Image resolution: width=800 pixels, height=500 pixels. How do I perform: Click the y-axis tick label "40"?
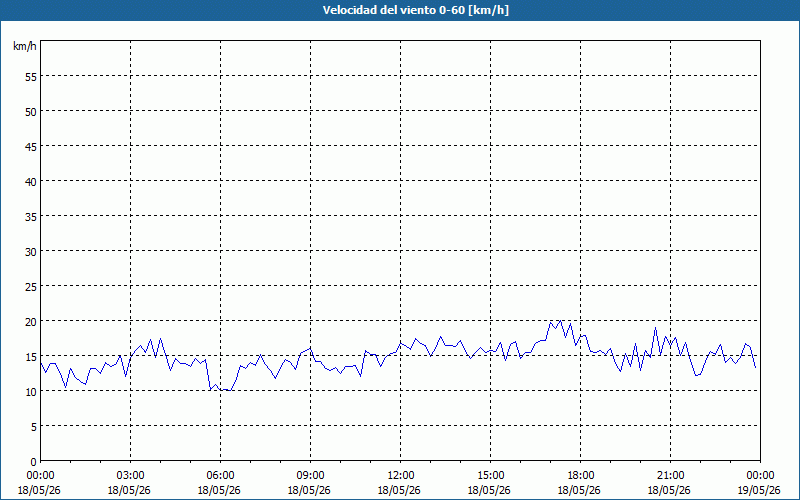pos(31,181)
